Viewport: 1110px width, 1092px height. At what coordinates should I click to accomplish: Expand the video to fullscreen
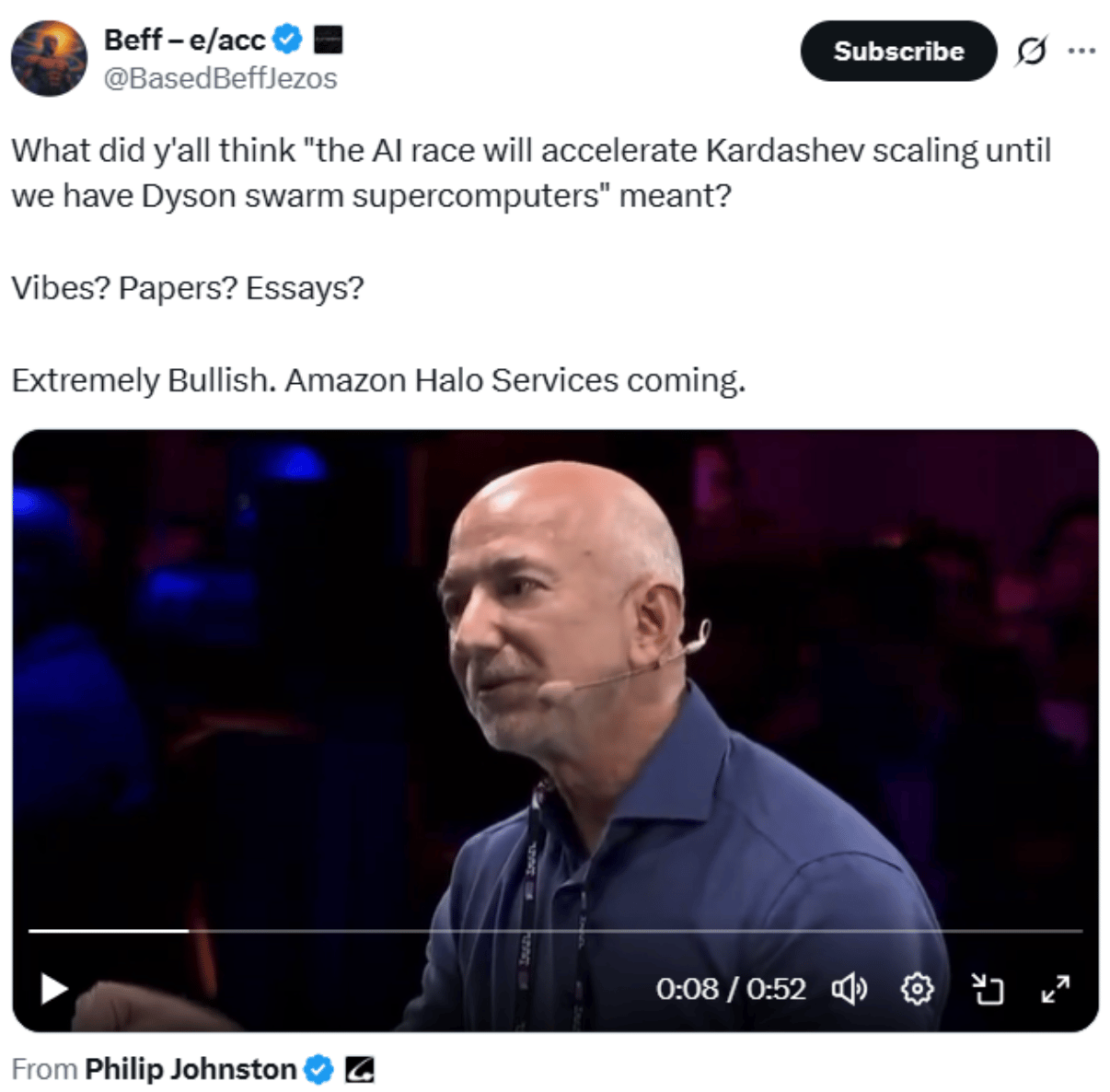click(x=1056, y=990)
